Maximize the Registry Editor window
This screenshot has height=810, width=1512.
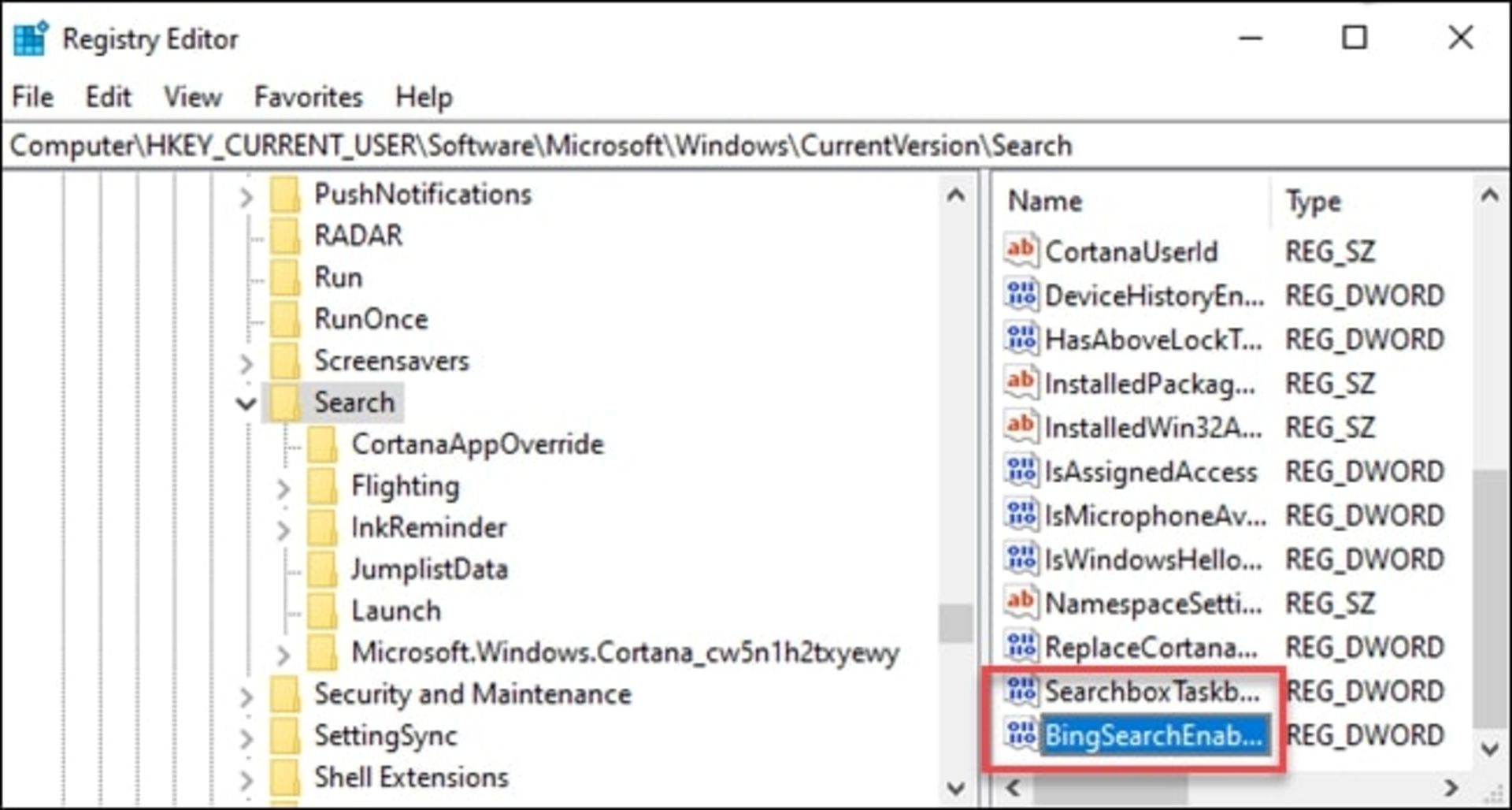[1354, 37]
